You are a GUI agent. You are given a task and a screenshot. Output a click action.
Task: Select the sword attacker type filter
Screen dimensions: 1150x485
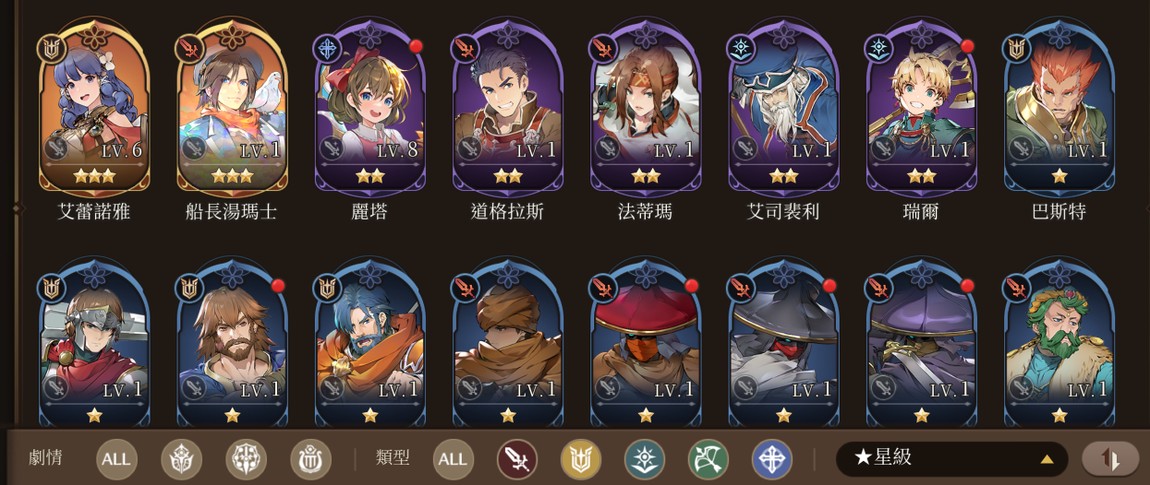click(x=518, y=459)
